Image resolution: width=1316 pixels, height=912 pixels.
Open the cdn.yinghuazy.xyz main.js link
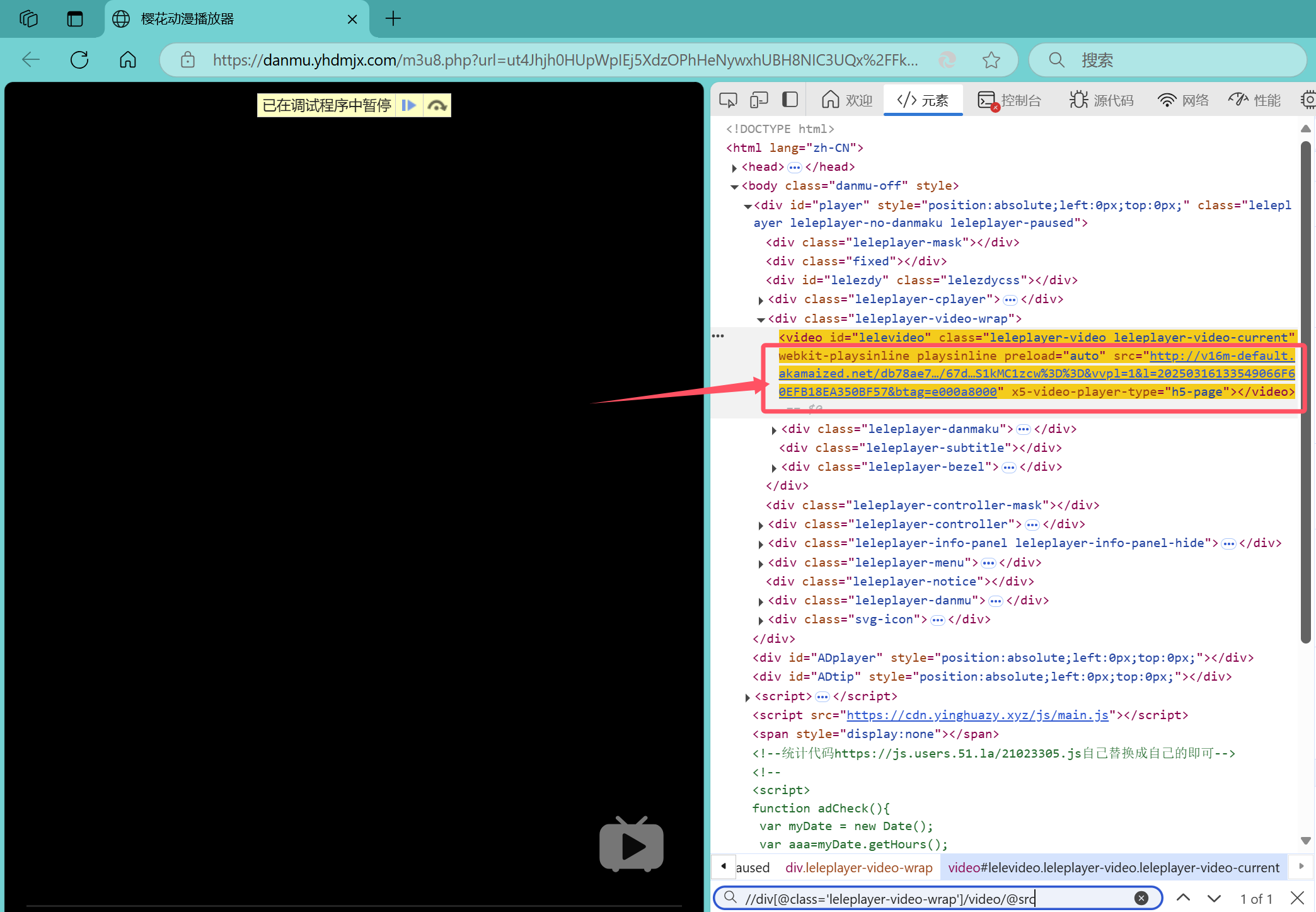(x=977, y=715)
